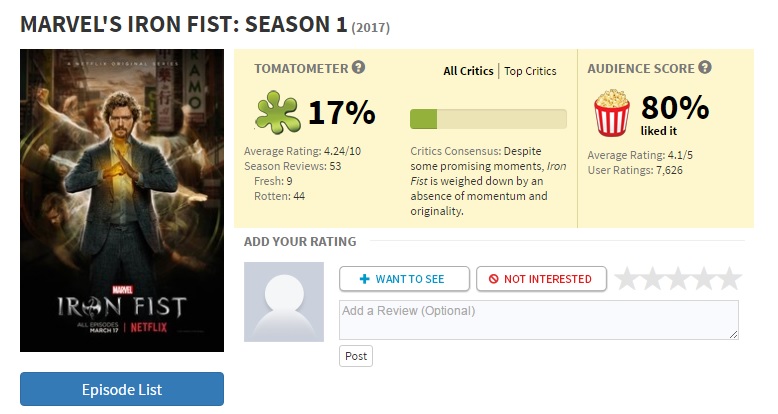This screenshot has height=414, width=778.
Task: Rate four stars with the fourth star
Action: (704, 279)
